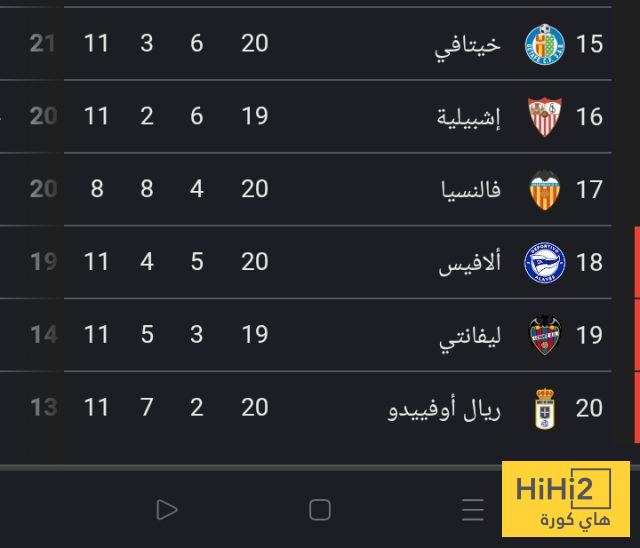Viewport: 640px width, 548px height.
Task: Click the Real Oviedo club crest
Action: 545,408
